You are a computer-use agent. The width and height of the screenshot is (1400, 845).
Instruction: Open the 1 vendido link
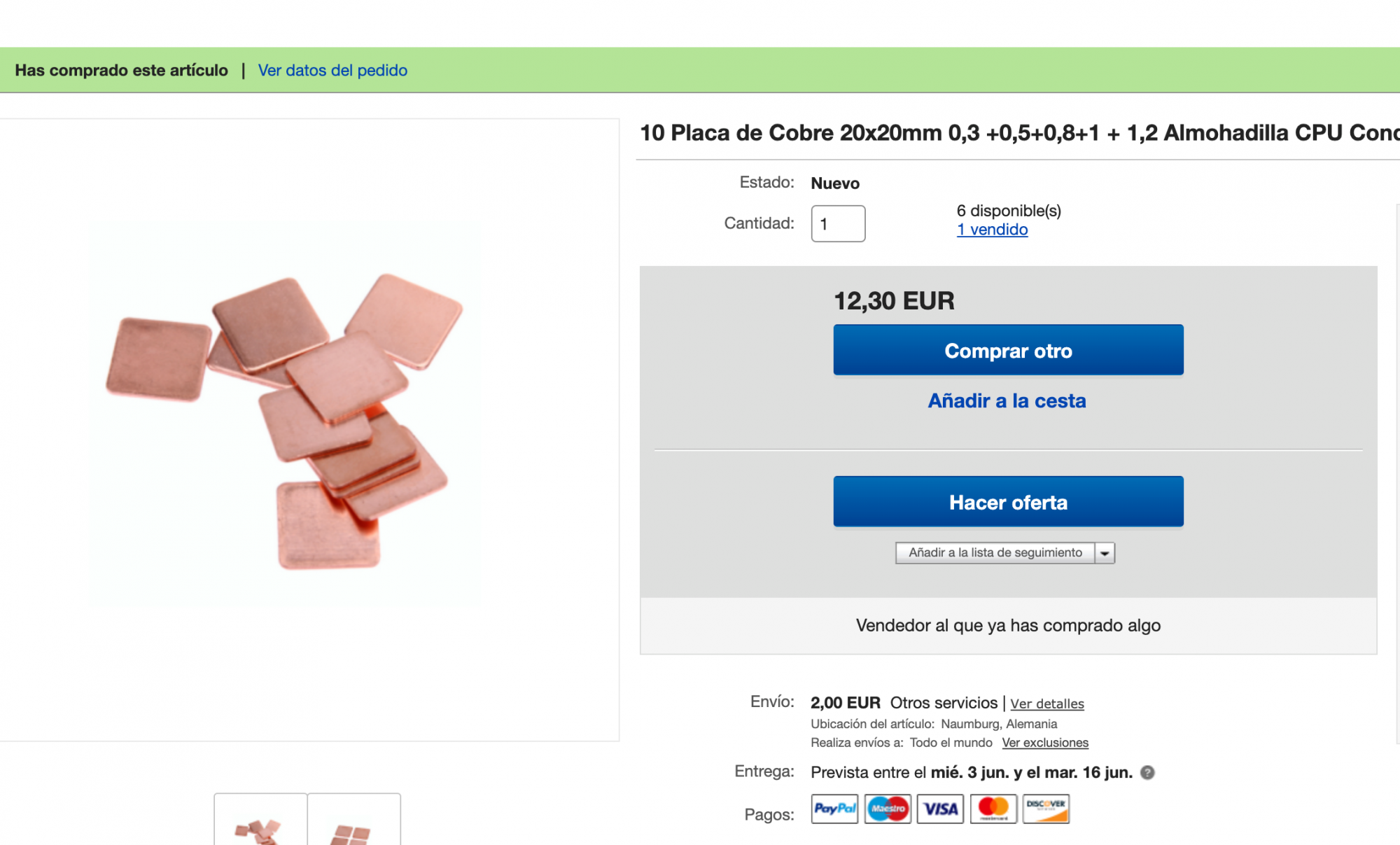[992, 230]
